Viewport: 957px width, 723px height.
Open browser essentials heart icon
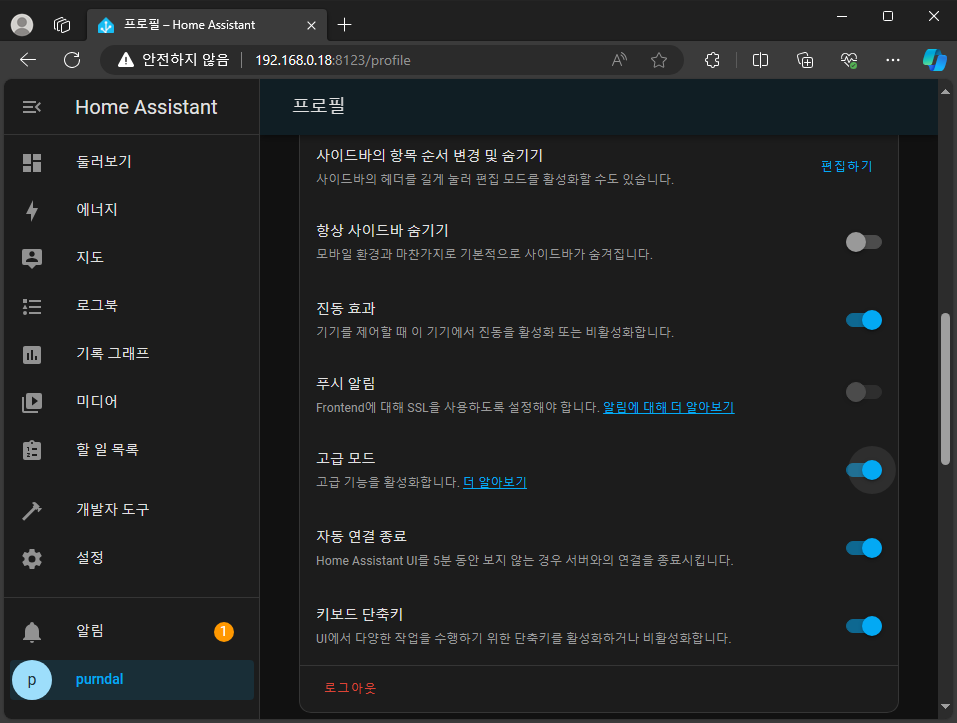pos(849,60)
